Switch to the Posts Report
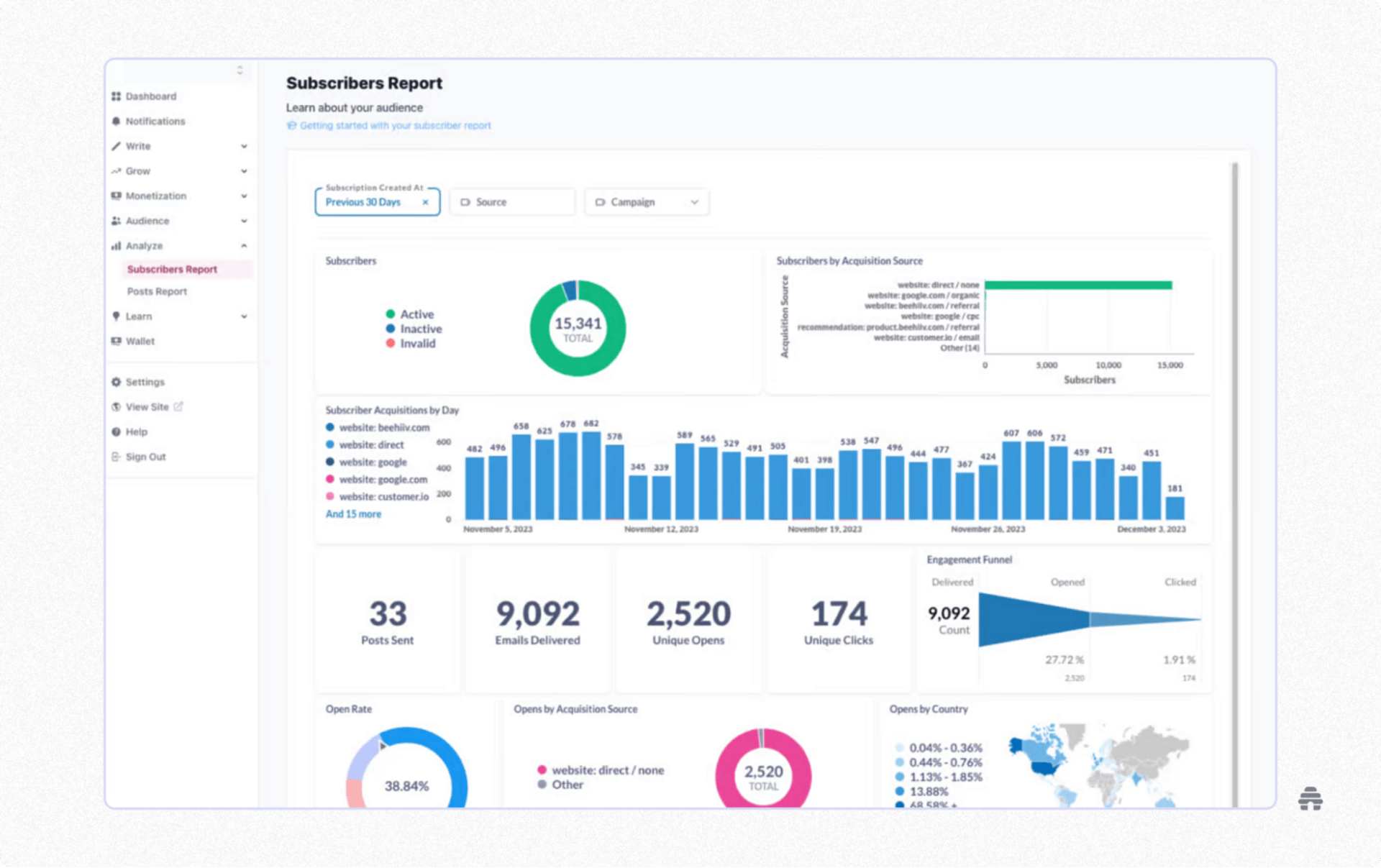This screenshot has width=1381, height=868. click(x=157, y=291)
